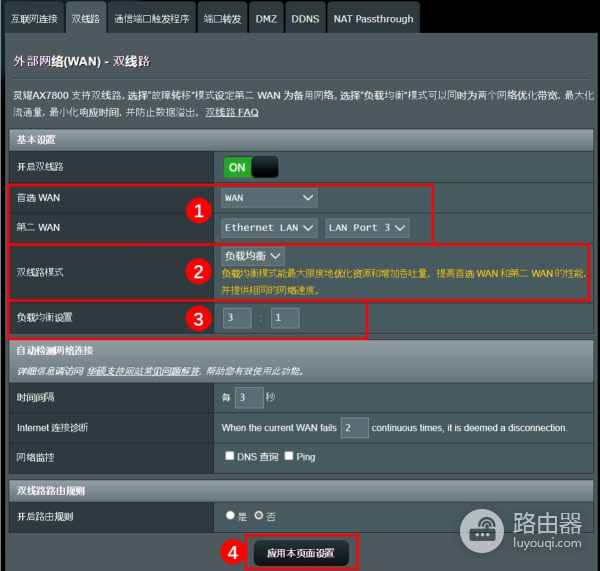Viewport: 600px width, 571px height.
Task: Select 是 for 开启路由规则
Action: (230, 515)
